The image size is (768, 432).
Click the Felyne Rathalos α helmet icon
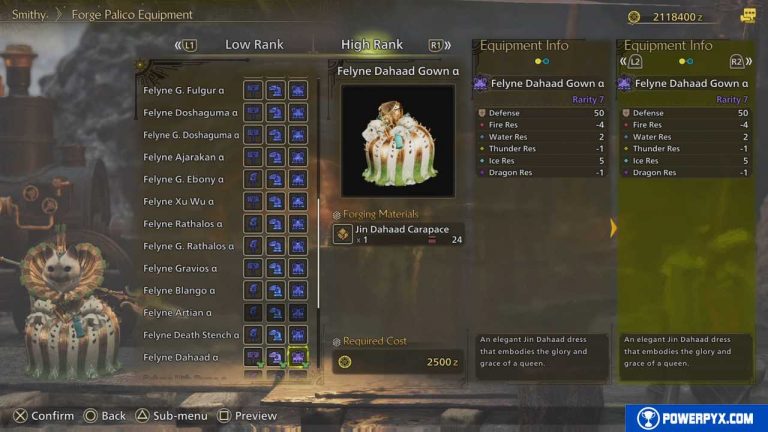pyautogui.click(x=275, y=224)
